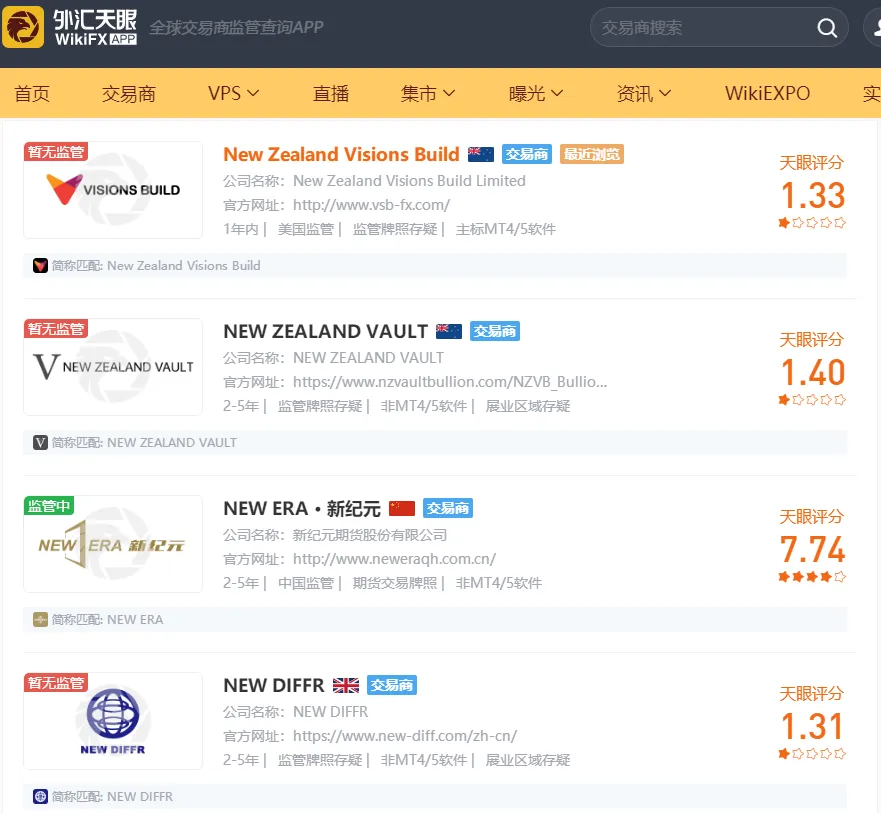Click 简称匹配: NEW ZEALAND VAULT row
The height and width of the screenshot is (813, 881).
click(435, 443)
